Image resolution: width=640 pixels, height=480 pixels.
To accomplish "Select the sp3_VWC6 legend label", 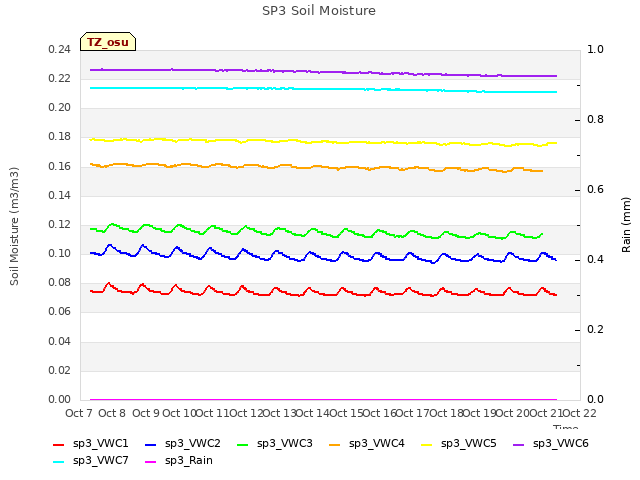I will [x=560, y=444].
